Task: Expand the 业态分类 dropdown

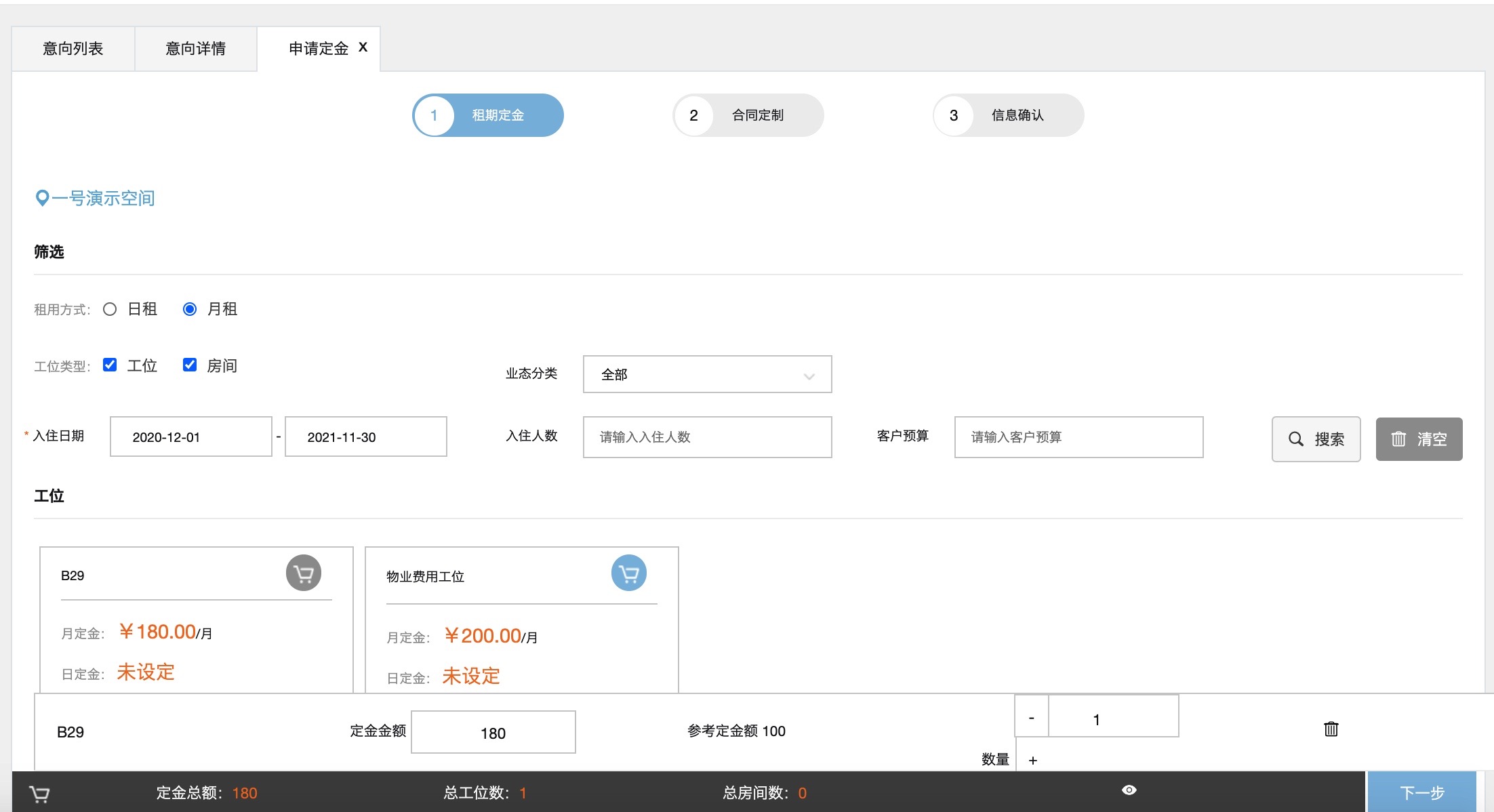Action: (x=707, y=374)
